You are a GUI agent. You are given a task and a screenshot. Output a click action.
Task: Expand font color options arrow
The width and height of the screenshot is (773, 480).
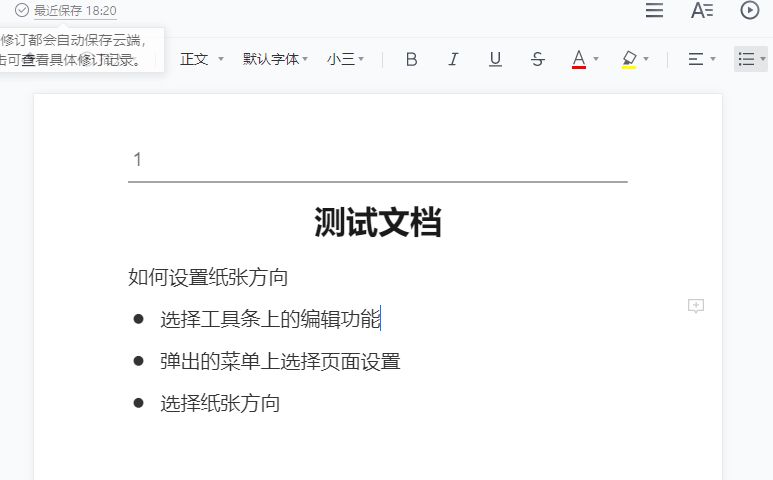point(596,59)
